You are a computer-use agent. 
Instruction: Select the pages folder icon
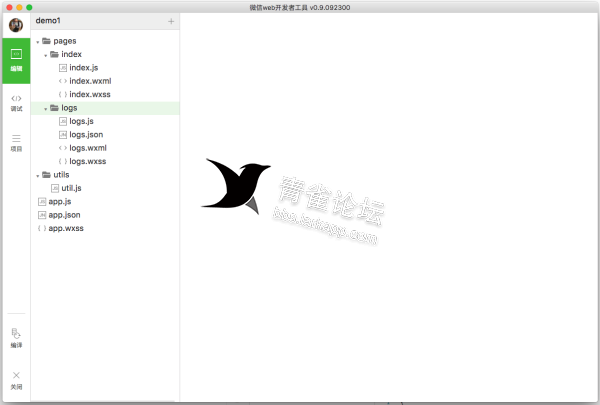(46, 41)
